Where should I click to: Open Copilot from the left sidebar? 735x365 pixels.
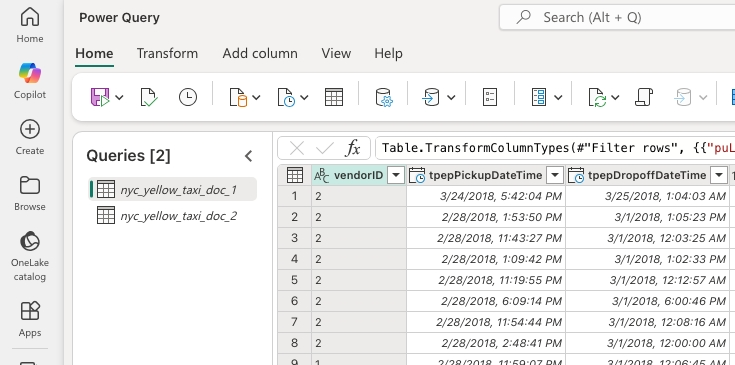[x=30, y=81]
